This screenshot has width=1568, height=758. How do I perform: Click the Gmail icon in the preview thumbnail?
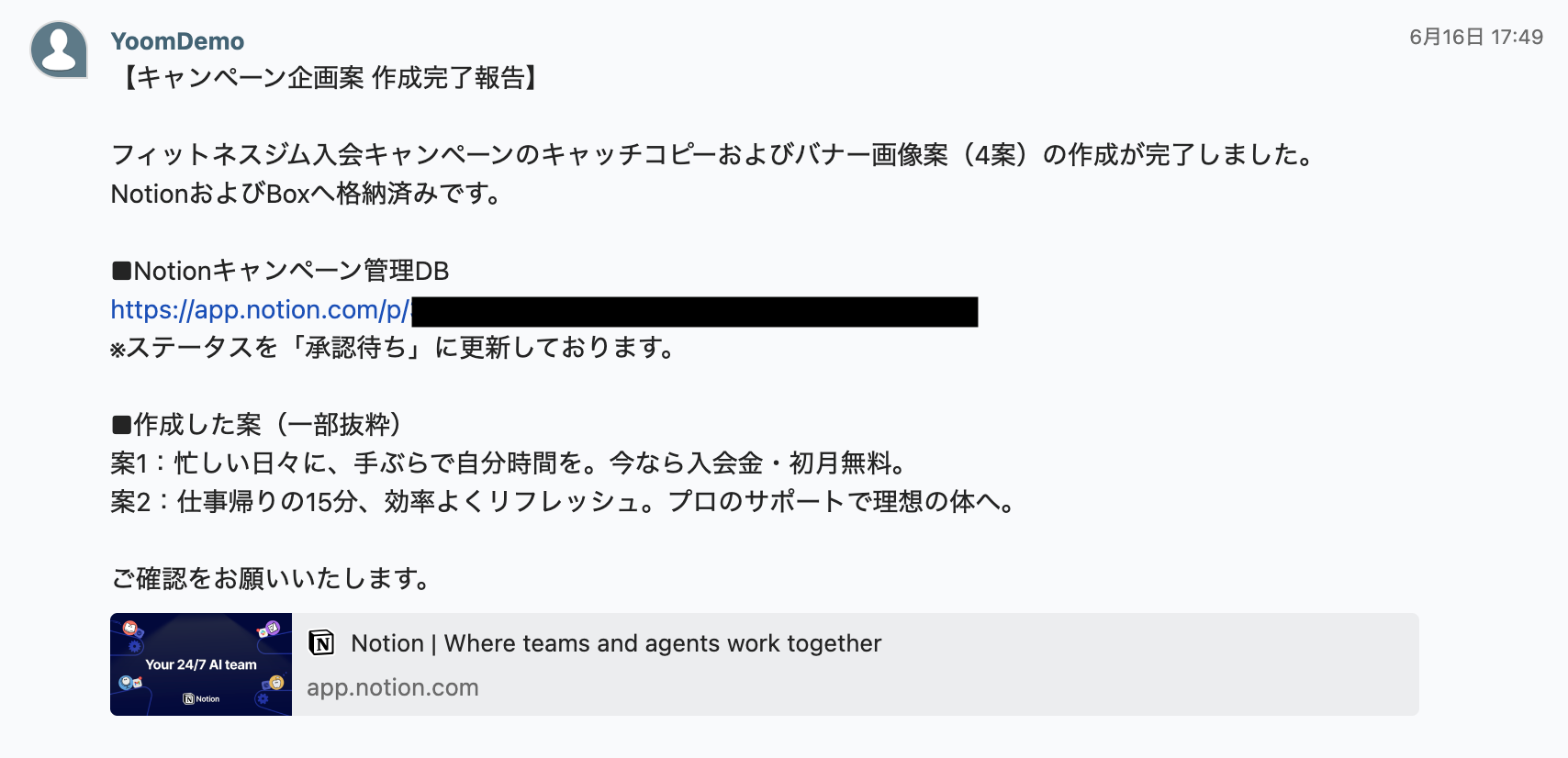(137, 683)
